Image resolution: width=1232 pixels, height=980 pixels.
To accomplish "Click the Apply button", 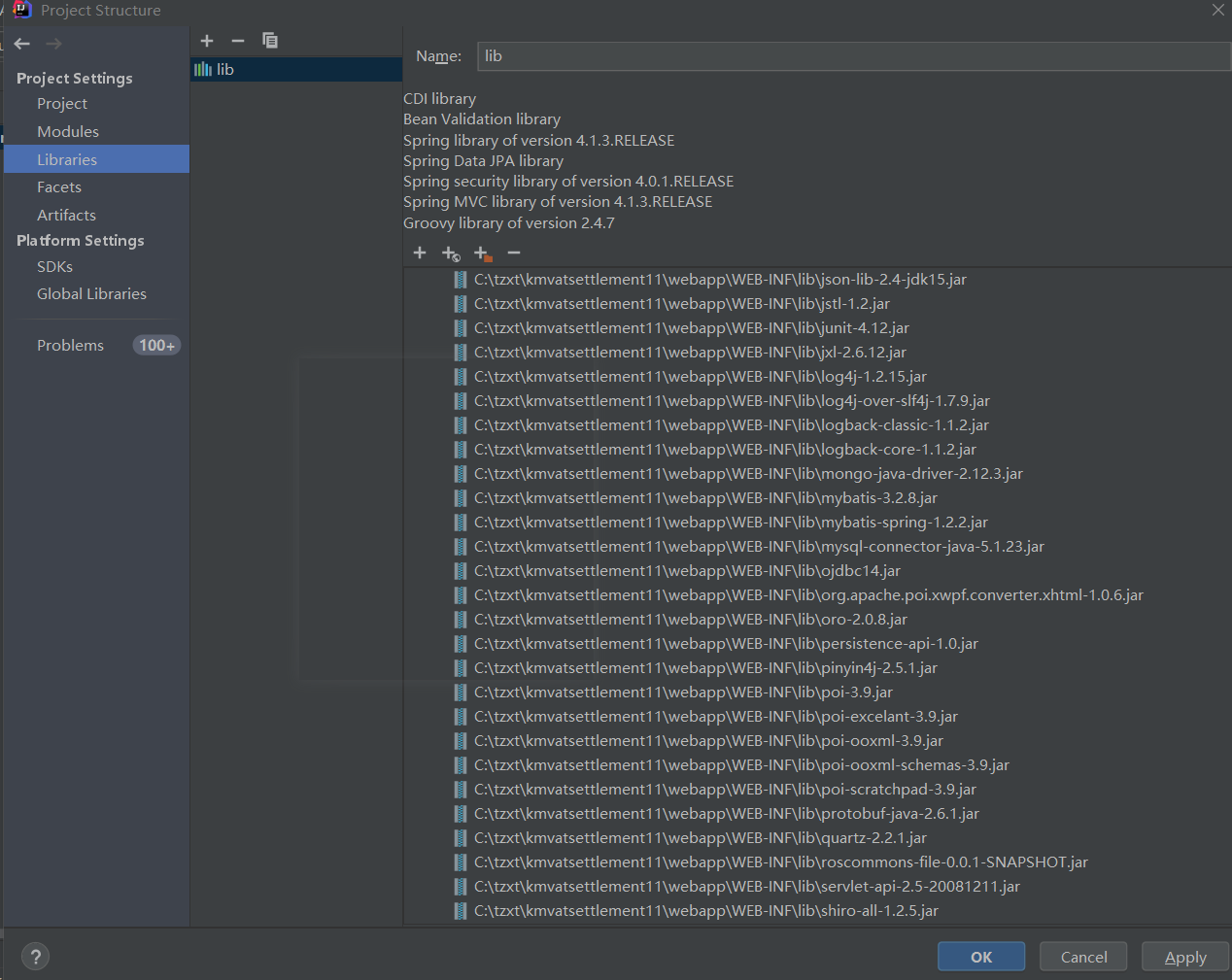I will [1185, 957].
